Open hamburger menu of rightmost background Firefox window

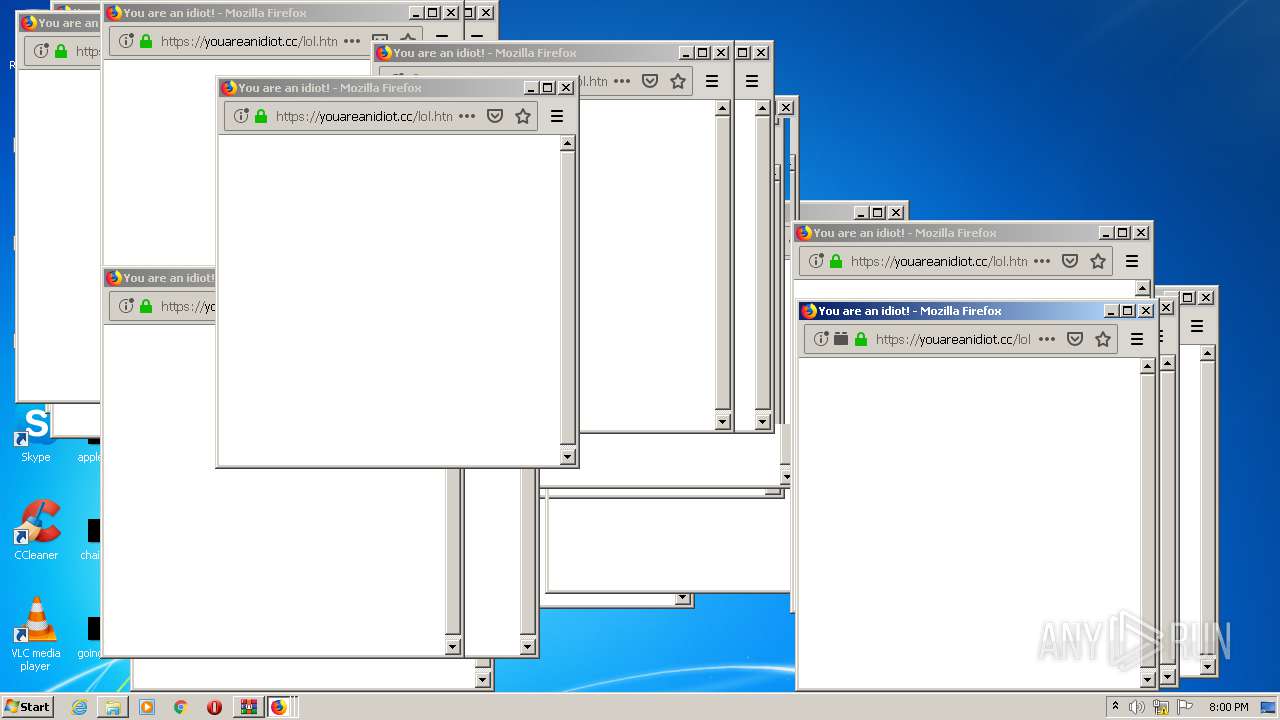tap(1197, 326)
